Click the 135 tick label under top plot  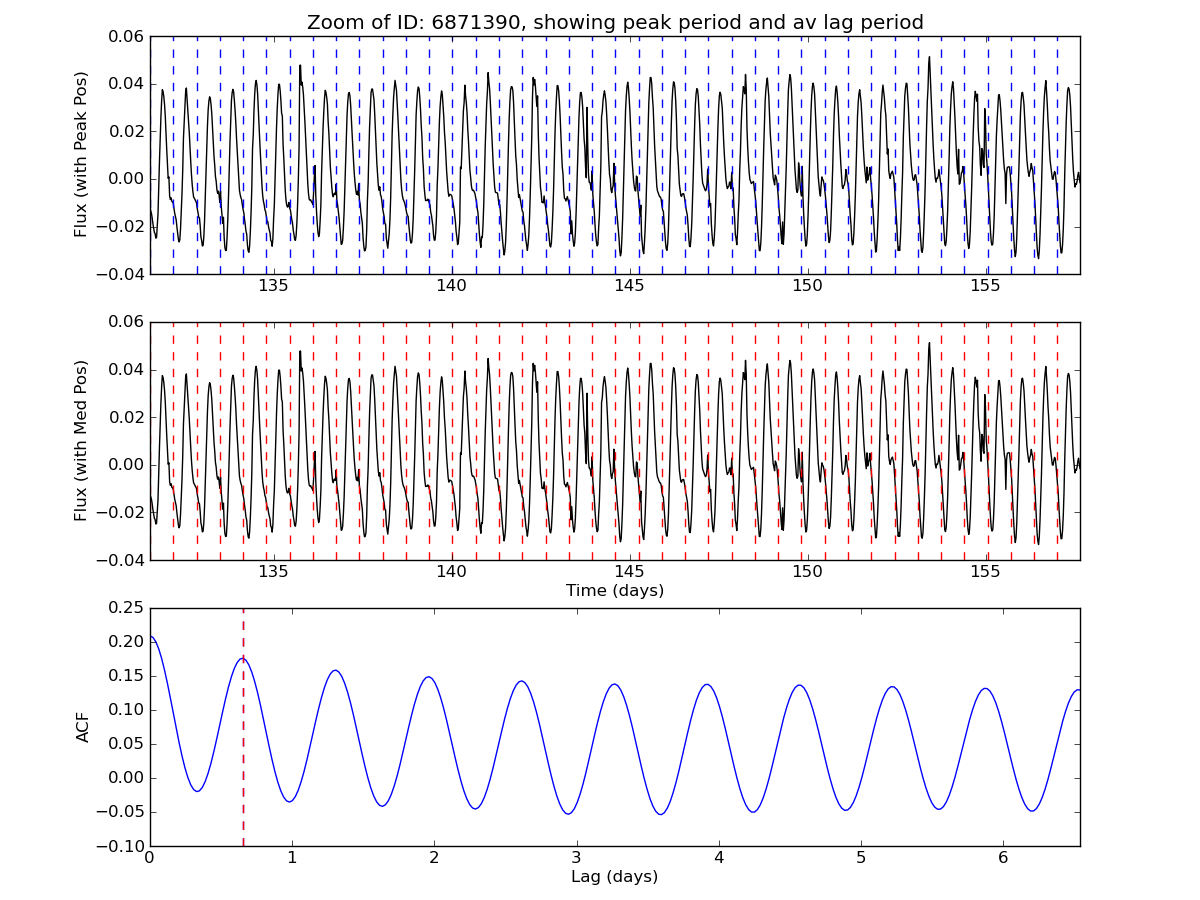(x=273, y=287)
